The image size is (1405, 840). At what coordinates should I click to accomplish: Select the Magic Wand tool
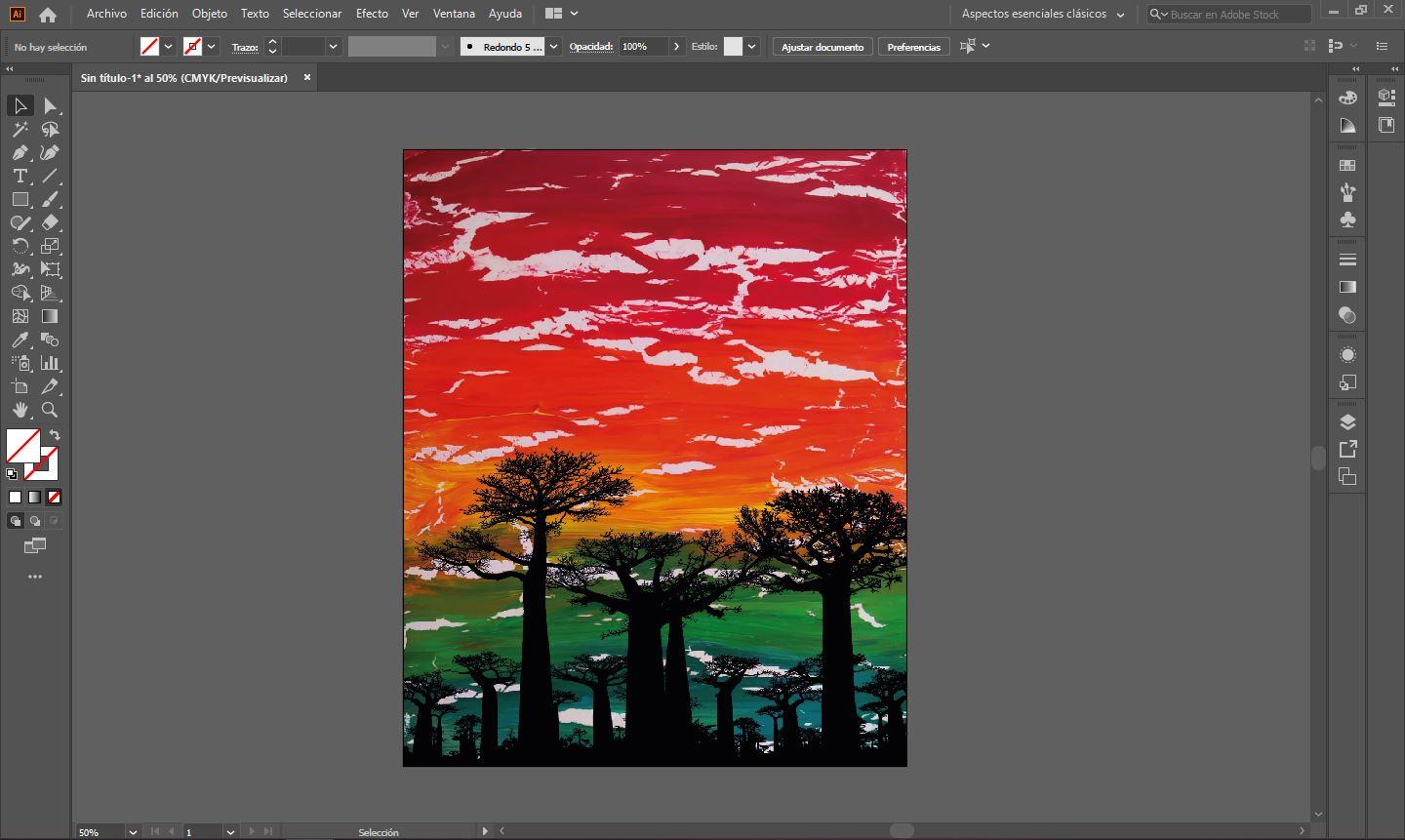pyautogui.click(x=20, y=129)
